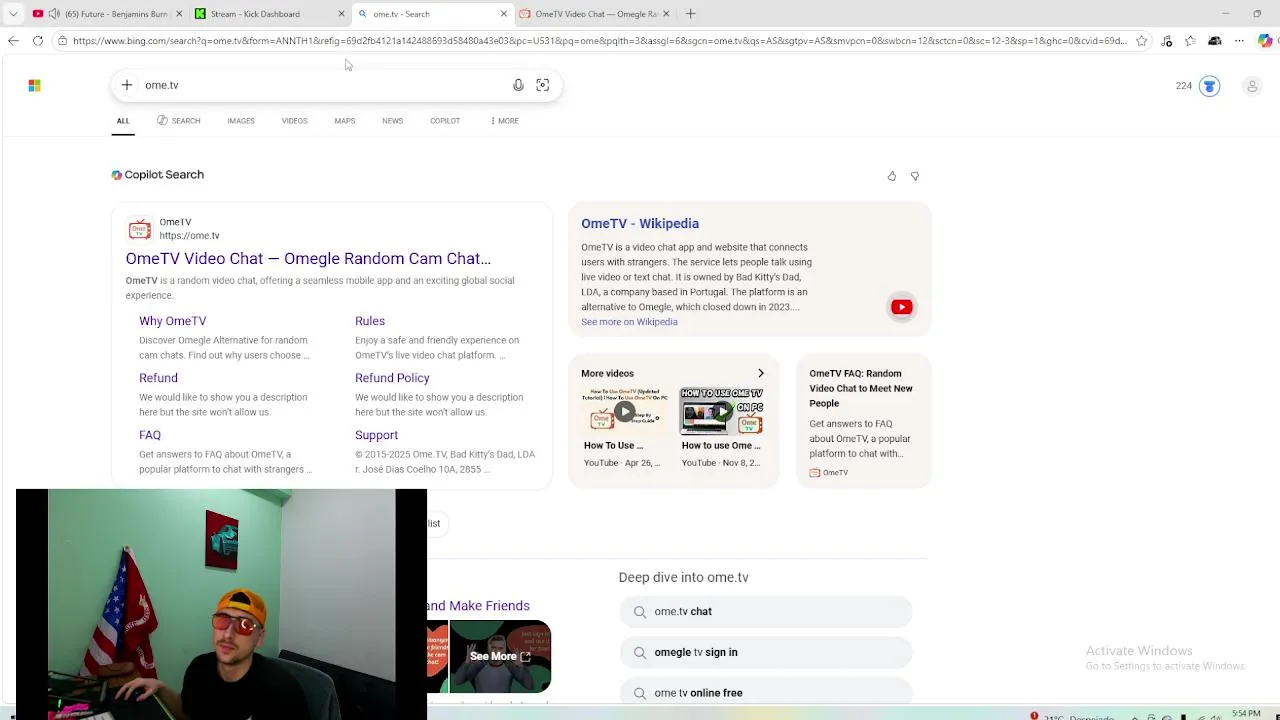Click the red YouTube icon in Wikipedia card

(x=901, y=307)
